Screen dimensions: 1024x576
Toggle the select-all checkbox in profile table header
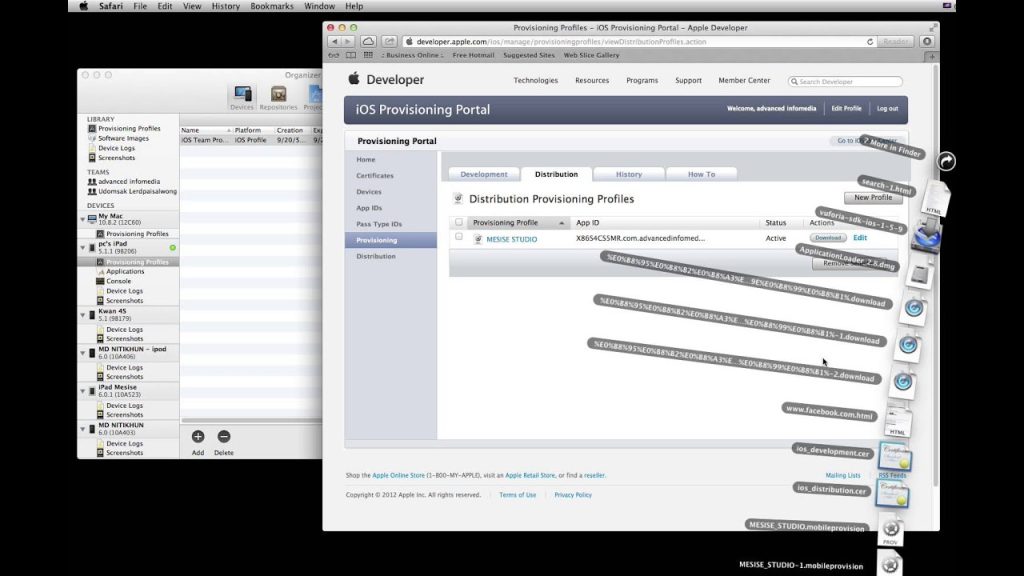coord(459,223)
